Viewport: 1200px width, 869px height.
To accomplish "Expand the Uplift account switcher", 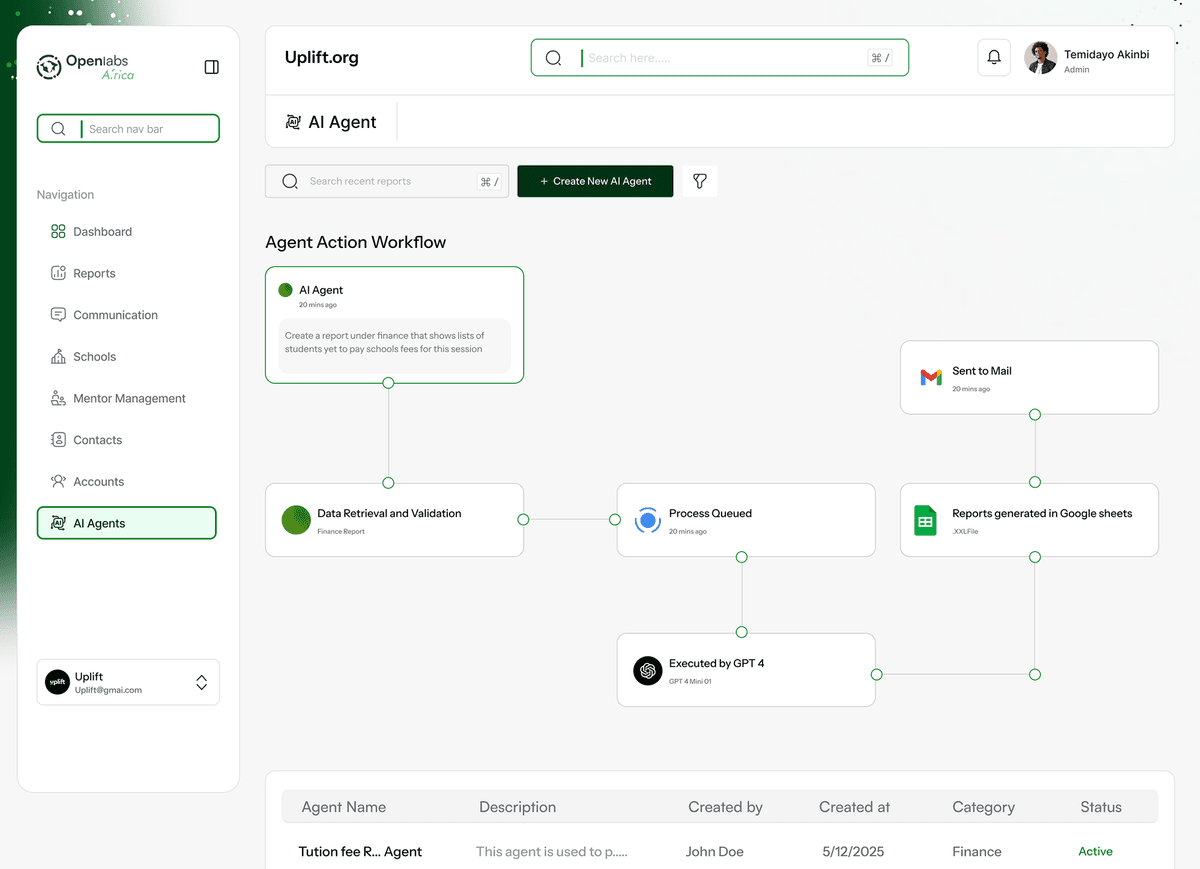I will point(201,682).
